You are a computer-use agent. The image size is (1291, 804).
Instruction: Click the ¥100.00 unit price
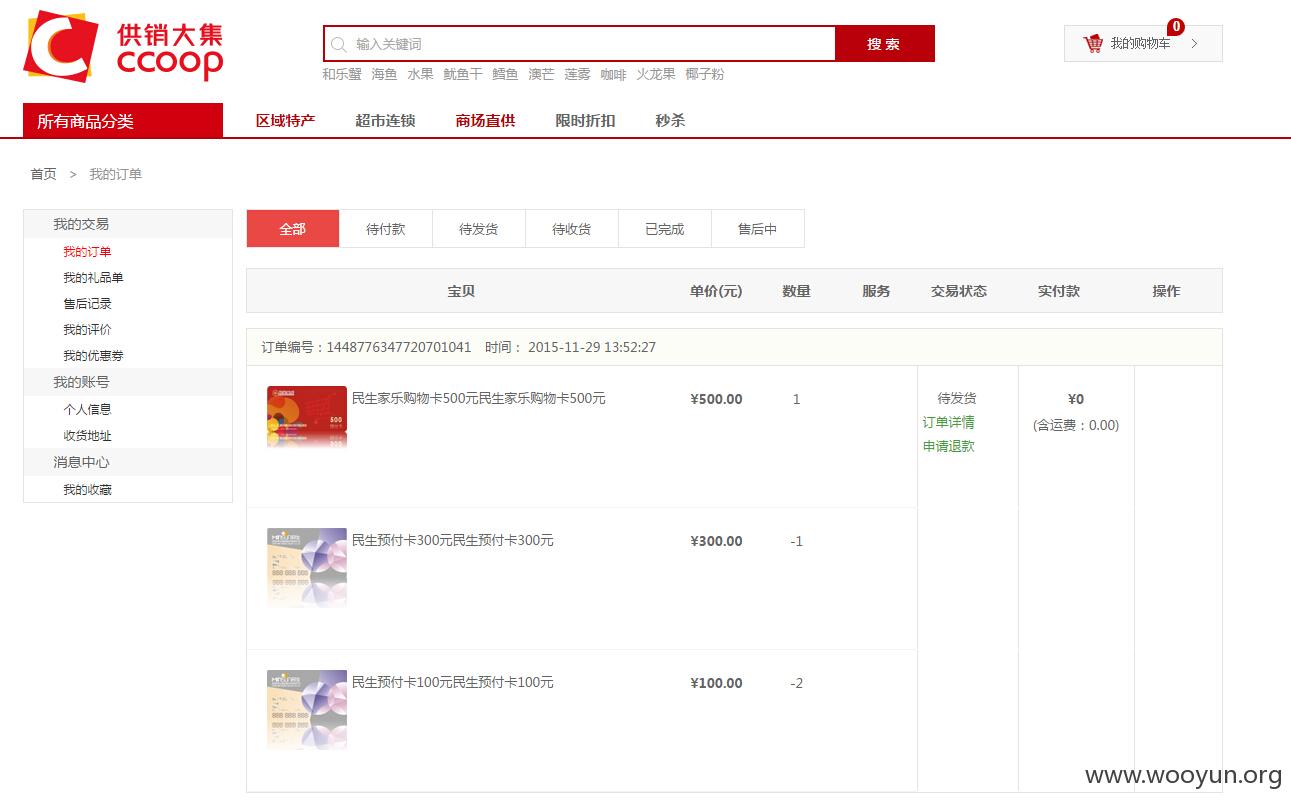point(716,683)
